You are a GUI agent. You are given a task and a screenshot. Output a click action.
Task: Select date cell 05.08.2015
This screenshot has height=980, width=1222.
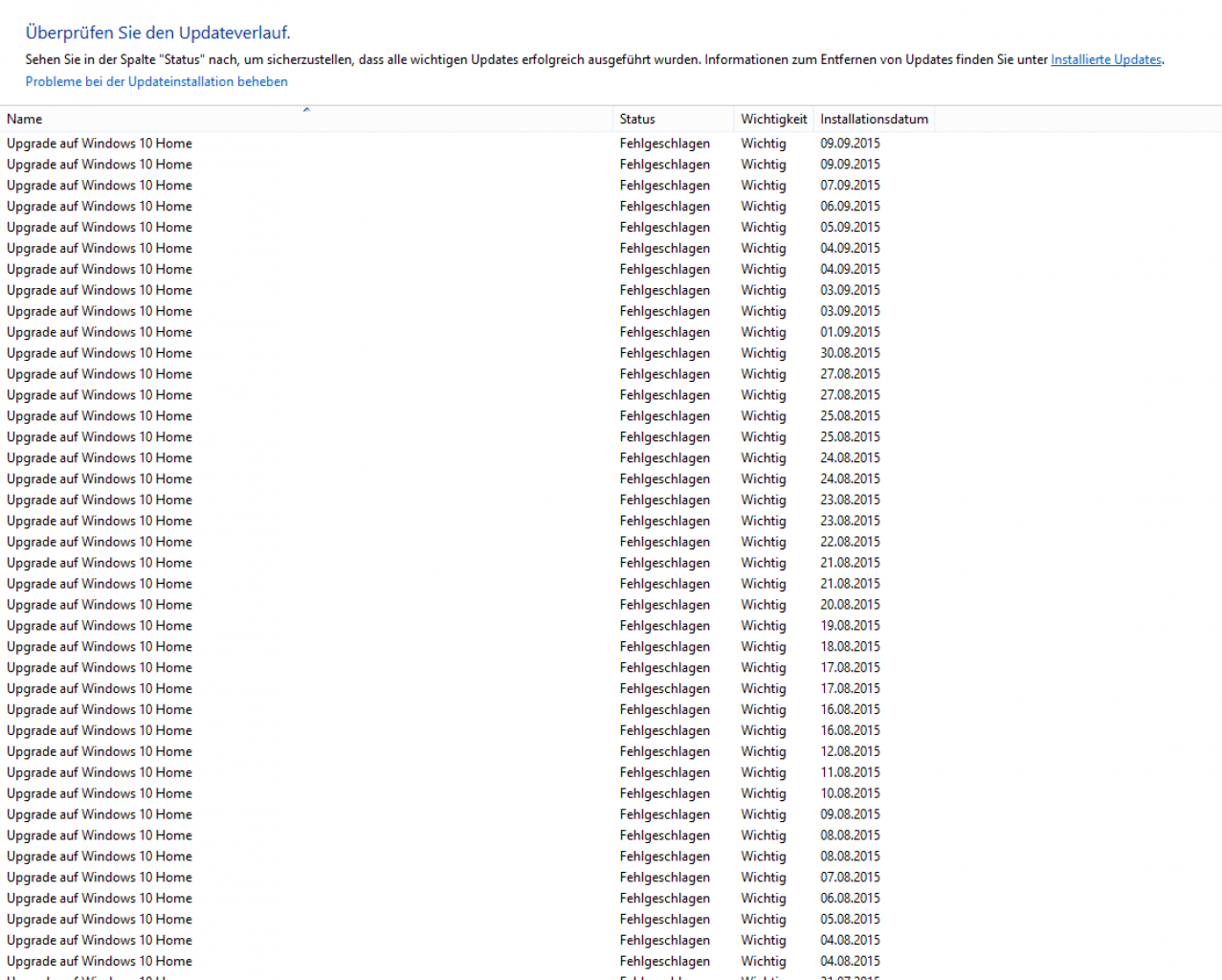coord(850,920)
